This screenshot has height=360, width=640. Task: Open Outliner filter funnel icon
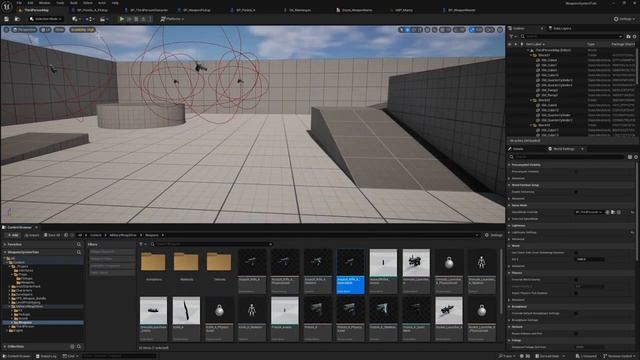(511, 36)
